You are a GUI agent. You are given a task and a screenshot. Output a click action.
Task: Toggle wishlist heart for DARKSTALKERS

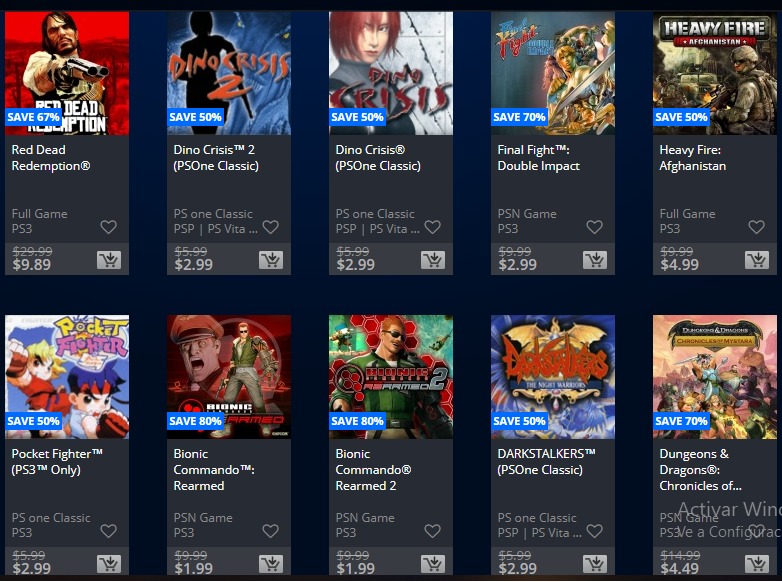[x=594, y=531]
